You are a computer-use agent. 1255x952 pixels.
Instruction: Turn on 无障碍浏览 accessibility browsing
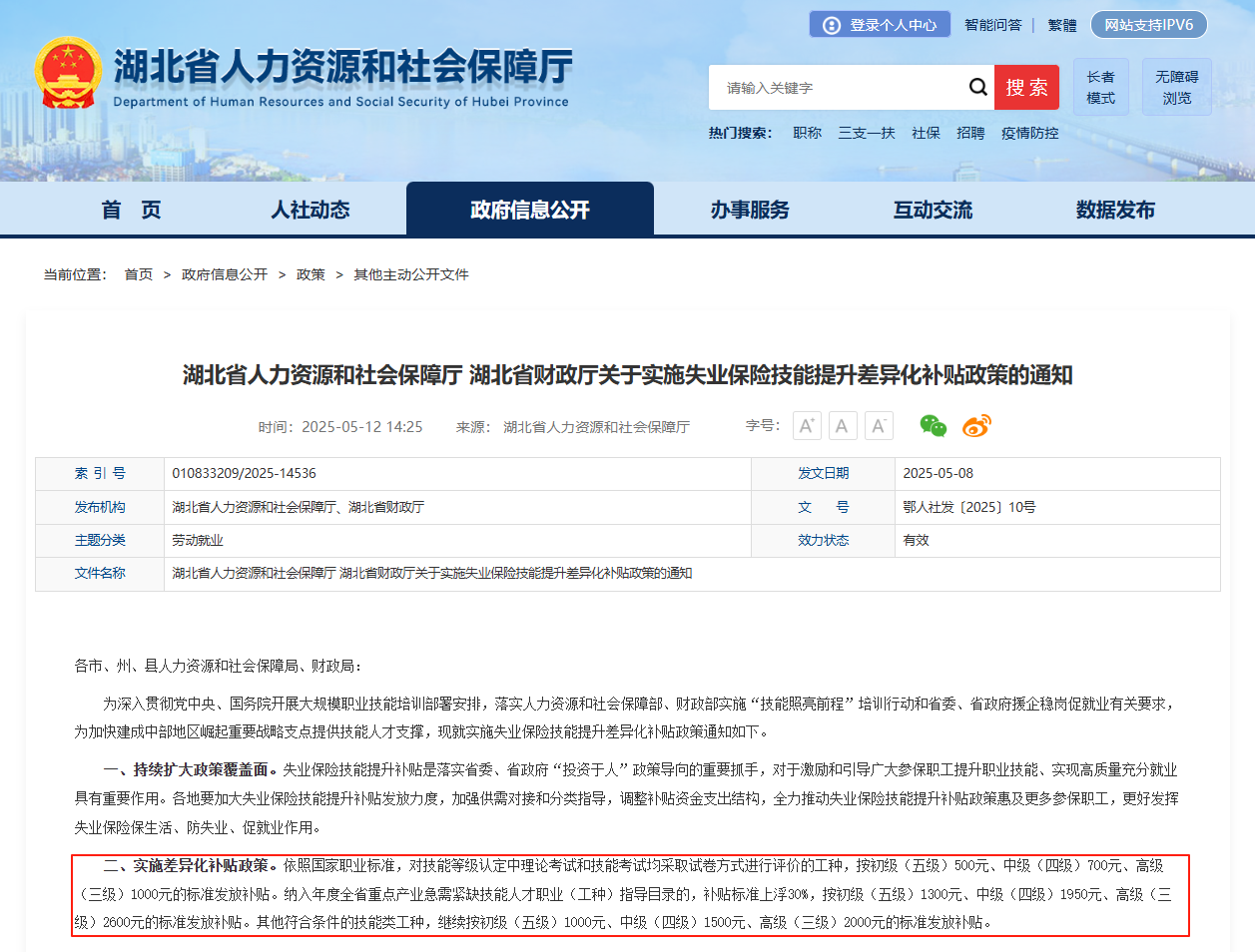(x=1177, y=87)
